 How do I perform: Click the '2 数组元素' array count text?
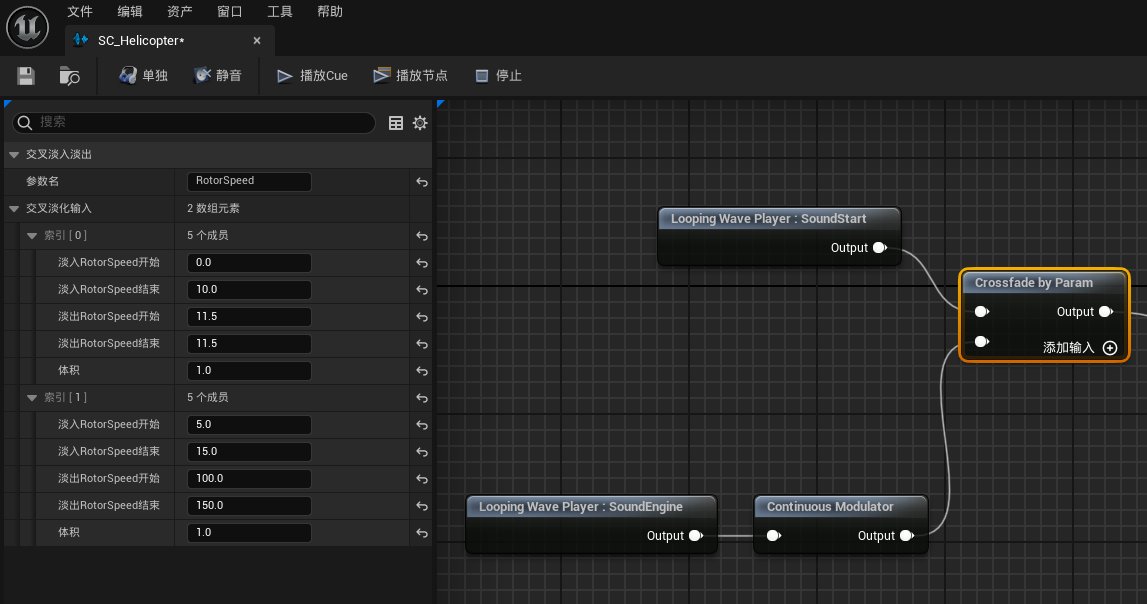(213, 209)
